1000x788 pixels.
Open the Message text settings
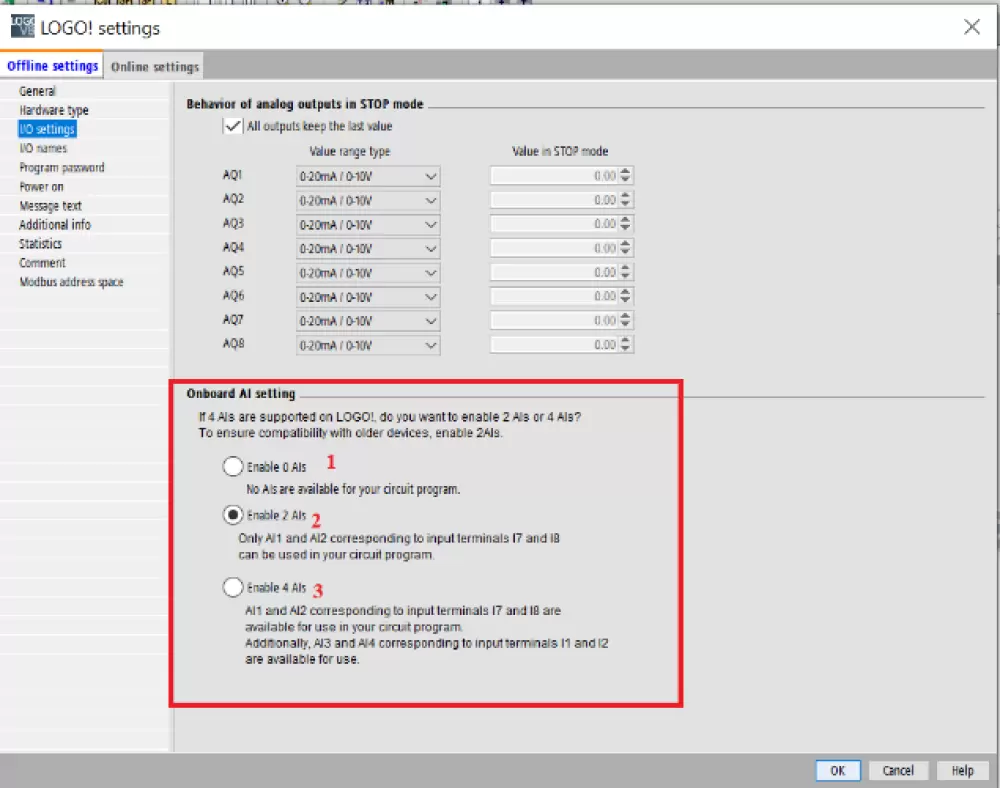50,206
